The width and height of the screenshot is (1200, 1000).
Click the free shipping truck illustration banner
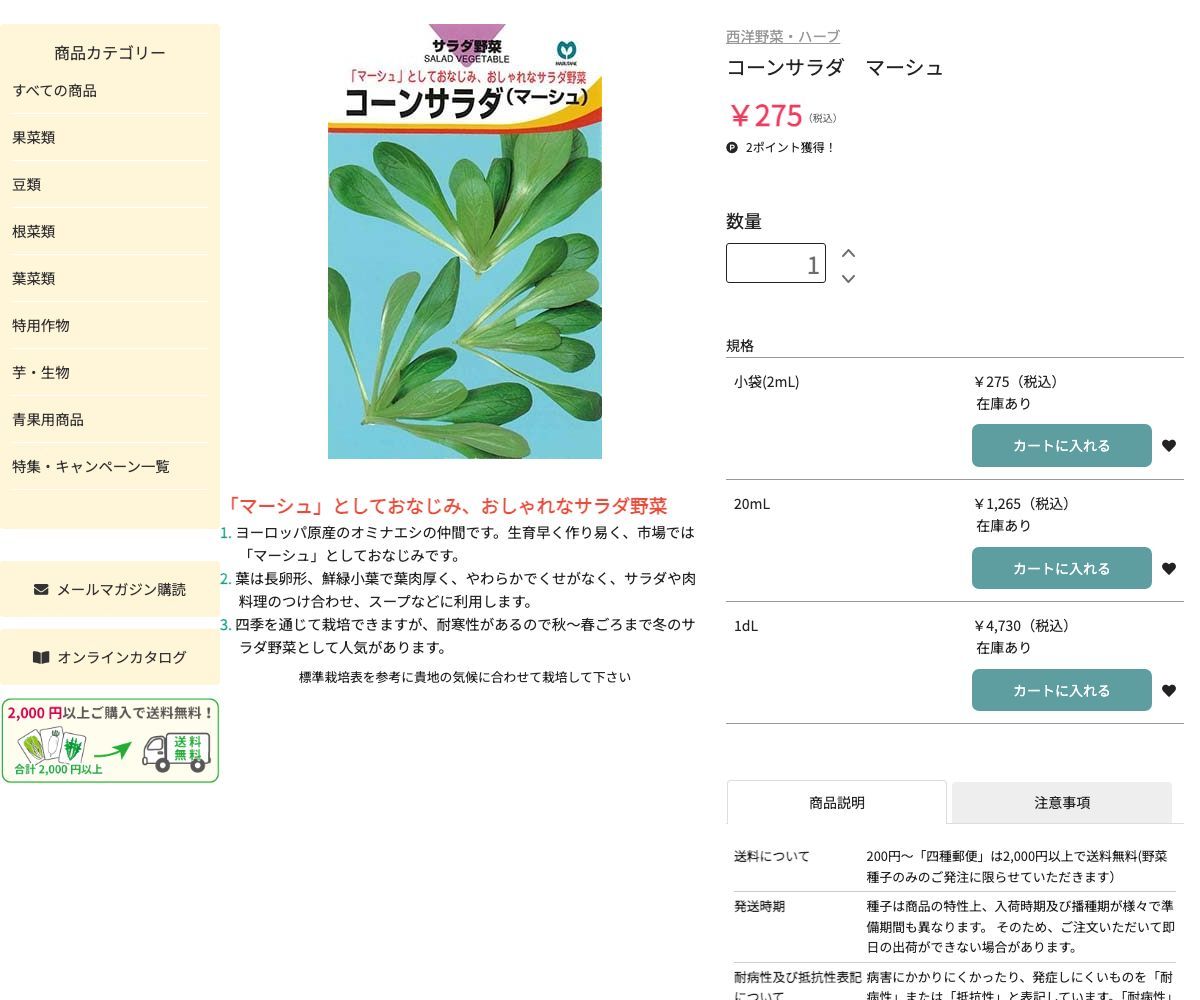(x=110, y=740)
